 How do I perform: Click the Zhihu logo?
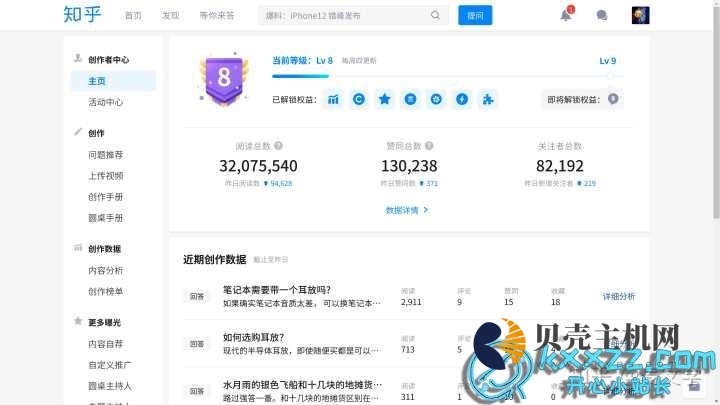(80, 15)
